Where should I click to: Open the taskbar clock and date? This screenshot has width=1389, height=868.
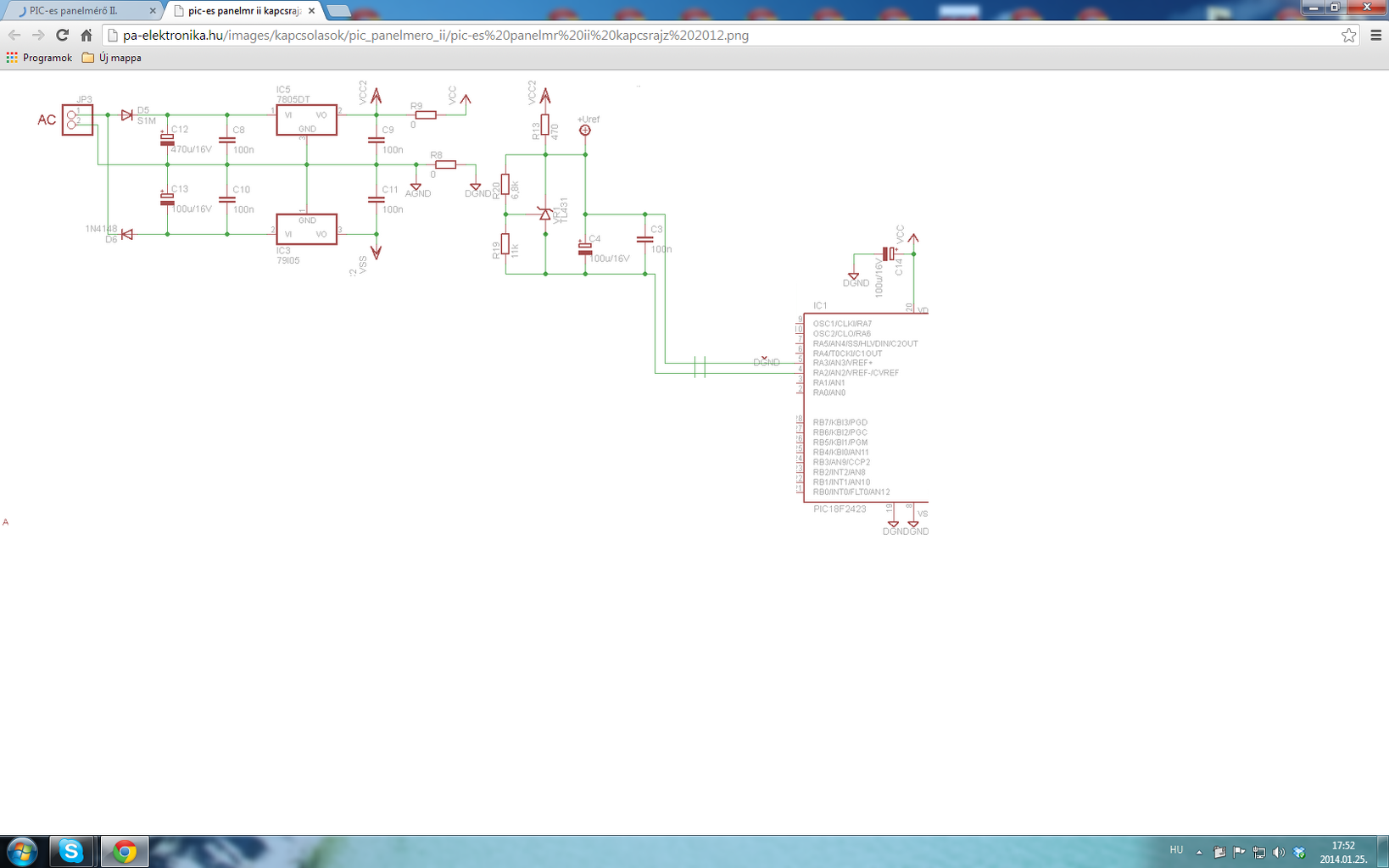1343,852
